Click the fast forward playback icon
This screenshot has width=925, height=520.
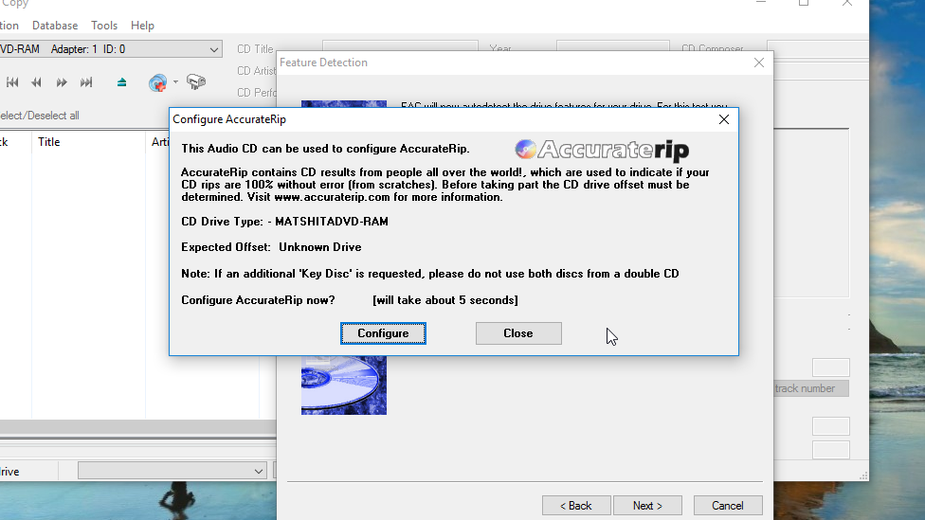pos(61,83)
